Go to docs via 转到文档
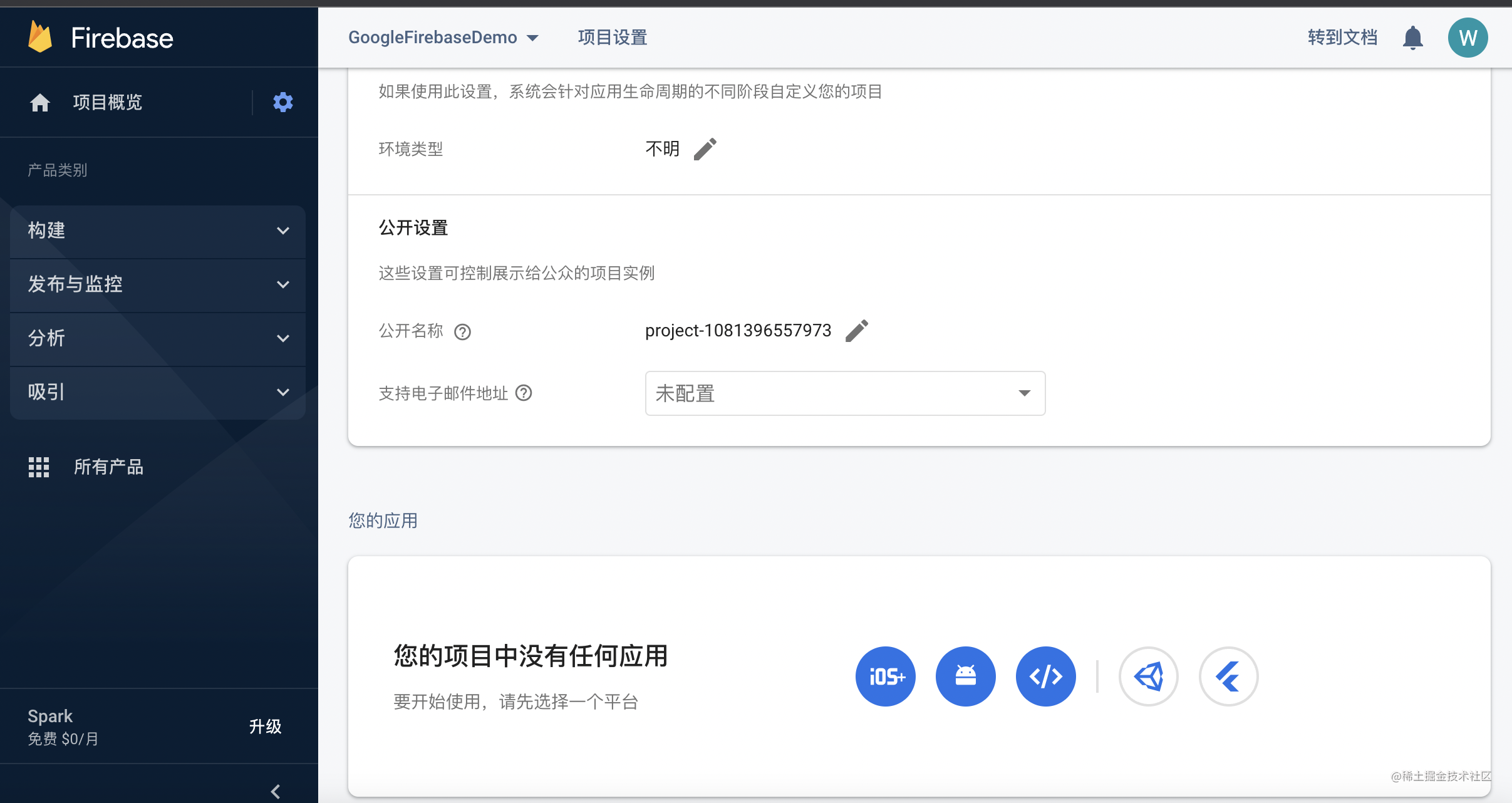The width and height of the screenshot is (1512, 803). coord(1342,38)
